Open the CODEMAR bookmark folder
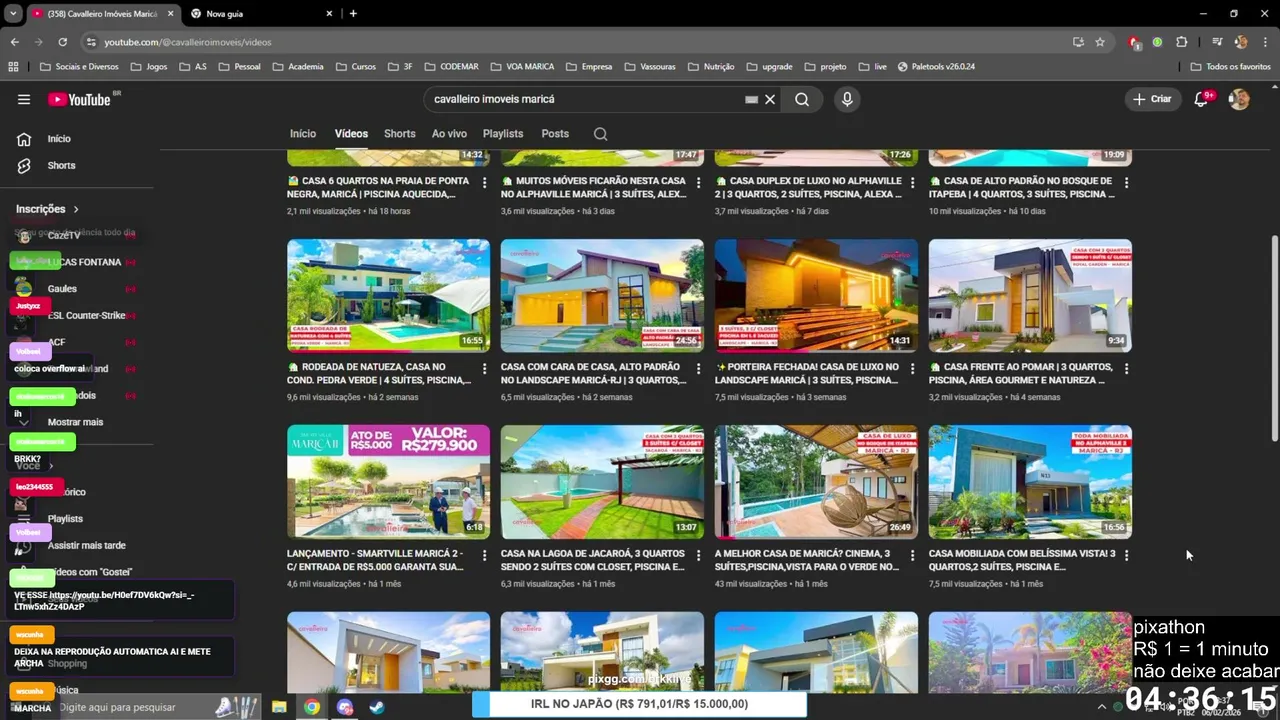The image size is (1280, 720). pos(451,67)
